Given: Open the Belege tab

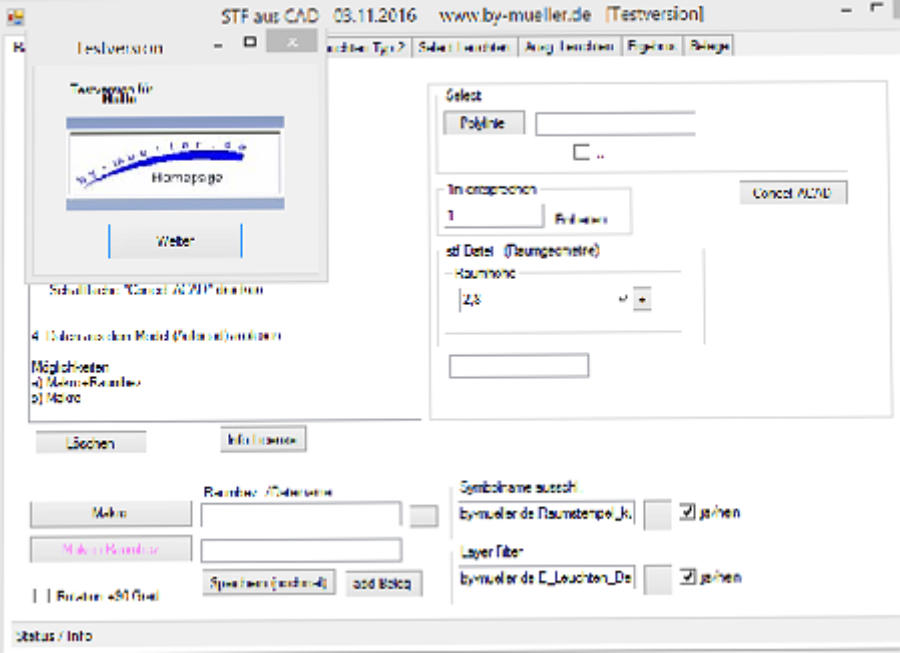Looking at the screenshot, I should (709, 46).
